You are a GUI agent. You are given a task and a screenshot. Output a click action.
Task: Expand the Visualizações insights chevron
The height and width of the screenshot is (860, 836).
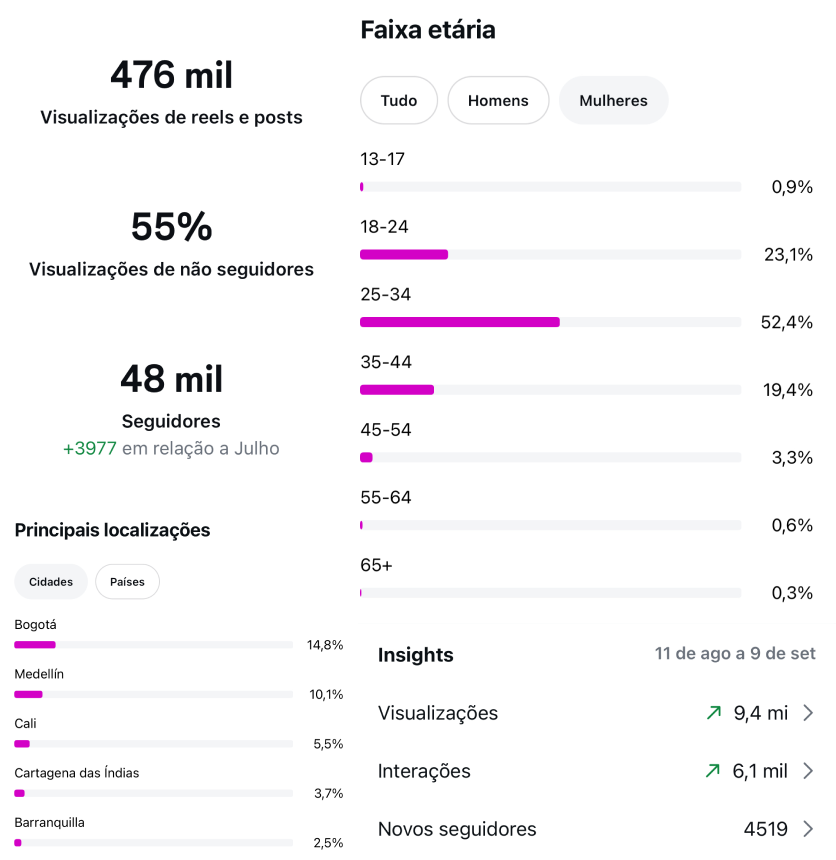tap(808, 713)
